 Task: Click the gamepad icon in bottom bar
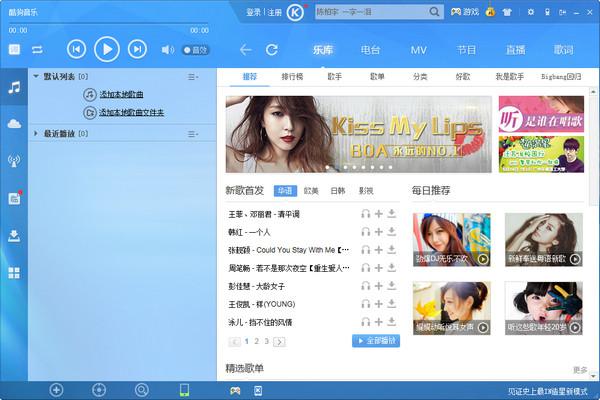[x=235, y=391]
